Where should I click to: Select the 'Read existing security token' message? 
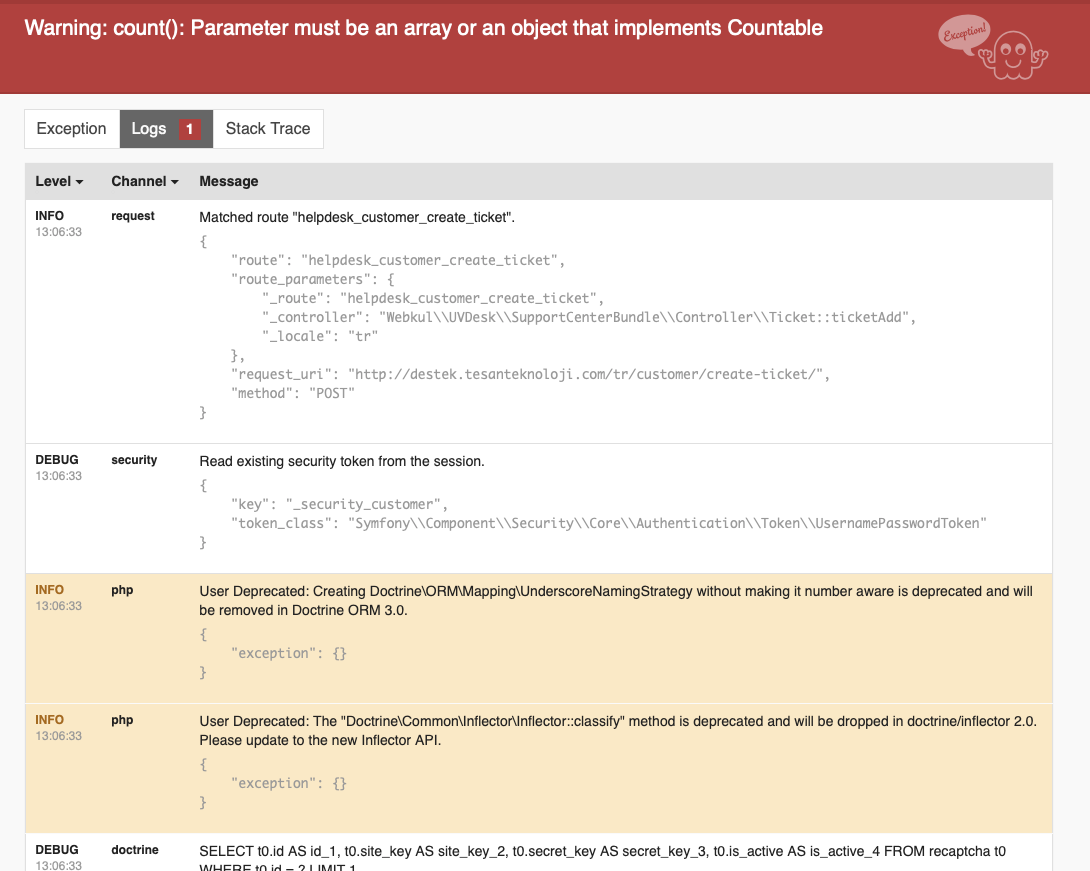click(x=342, y=461)
